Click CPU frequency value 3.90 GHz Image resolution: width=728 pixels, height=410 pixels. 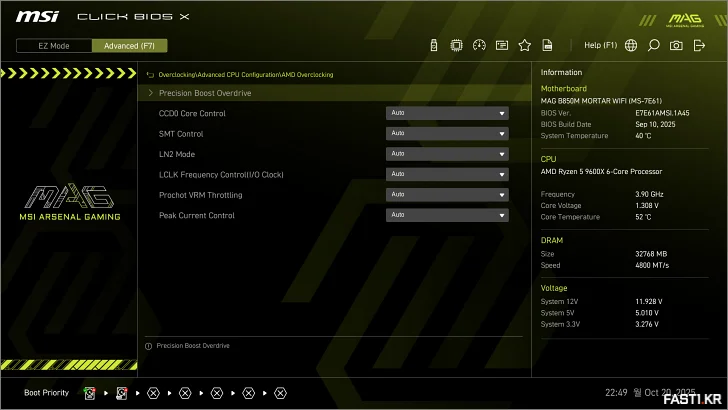(649, 194)
